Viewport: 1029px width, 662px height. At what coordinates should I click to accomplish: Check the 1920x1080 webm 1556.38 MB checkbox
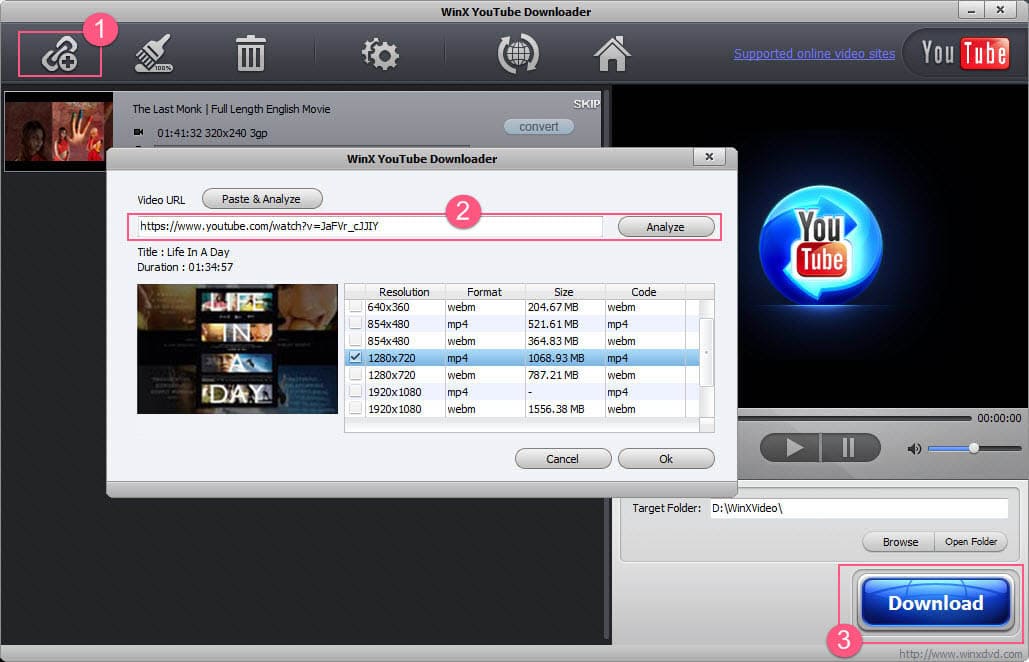click(x=355, y=409)
